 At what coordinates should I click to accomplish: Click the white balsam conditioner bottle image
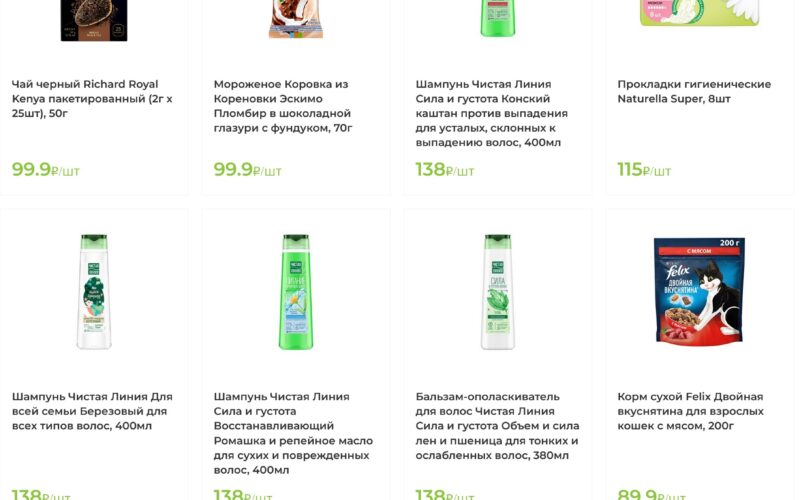click(497, 292)
